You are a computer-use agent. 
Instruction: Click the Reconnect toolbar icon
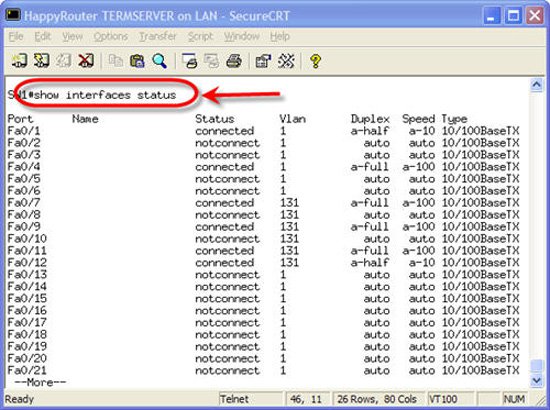click(x=63, y=61)
